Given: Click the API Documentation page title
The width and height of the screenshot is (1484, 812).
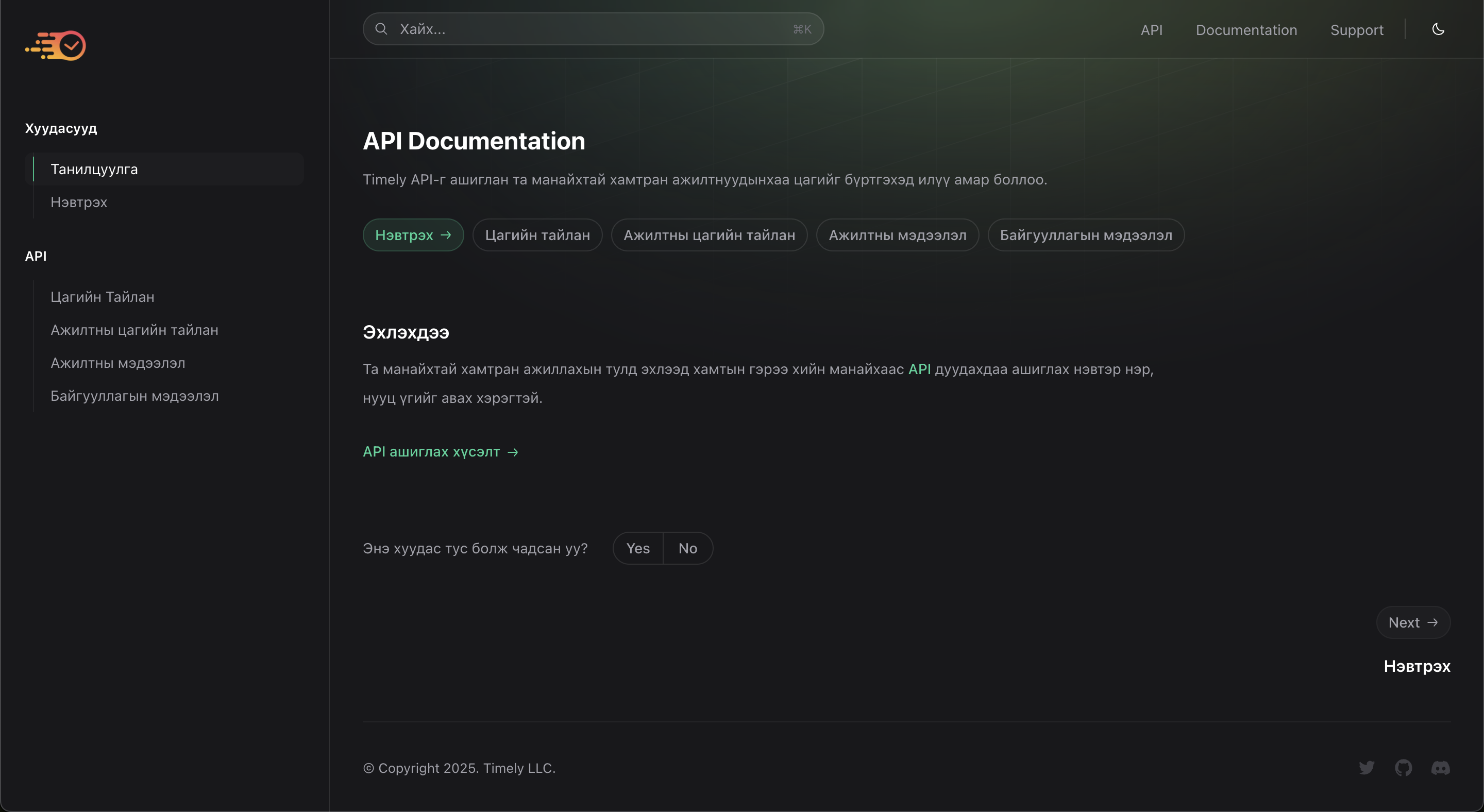Looking at the screenshot, I should [474, 141].
